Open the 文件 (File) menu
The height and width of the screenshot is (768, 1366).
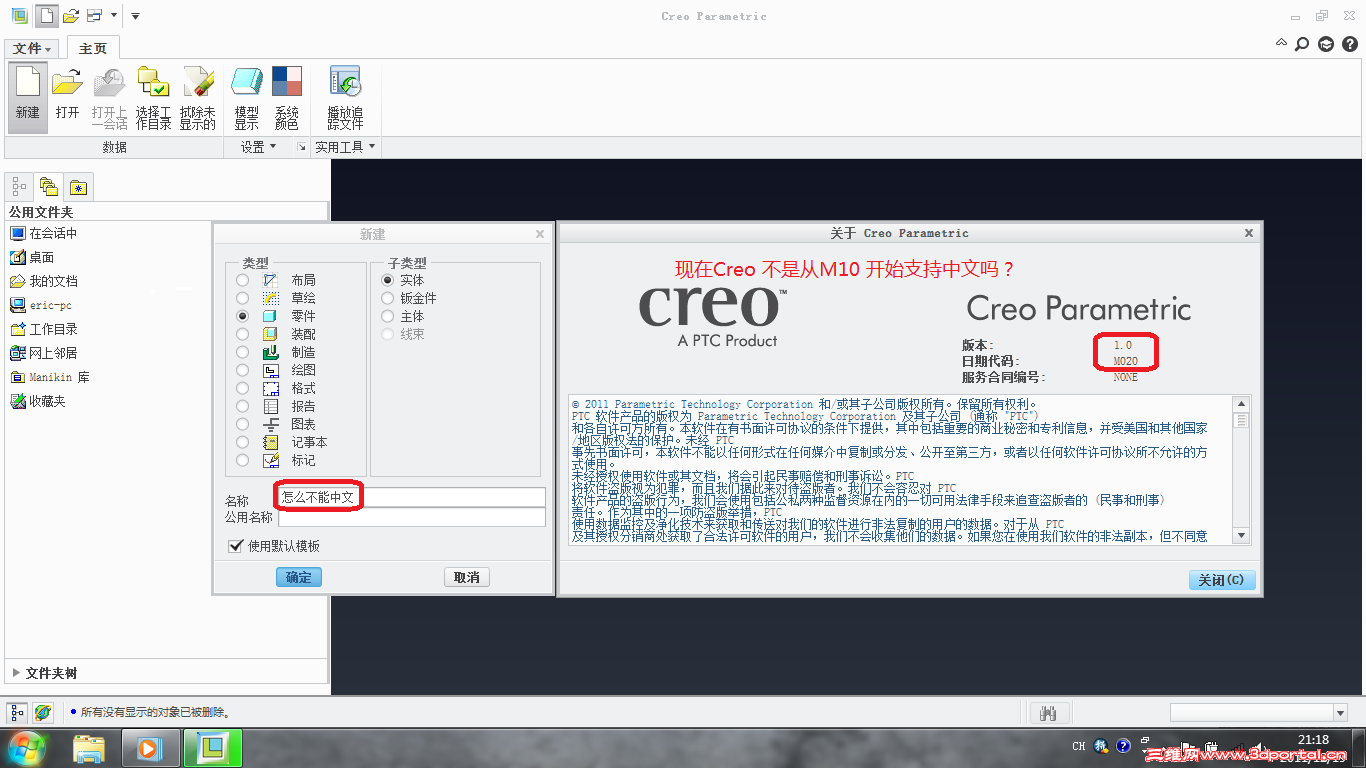coord(31,47)
